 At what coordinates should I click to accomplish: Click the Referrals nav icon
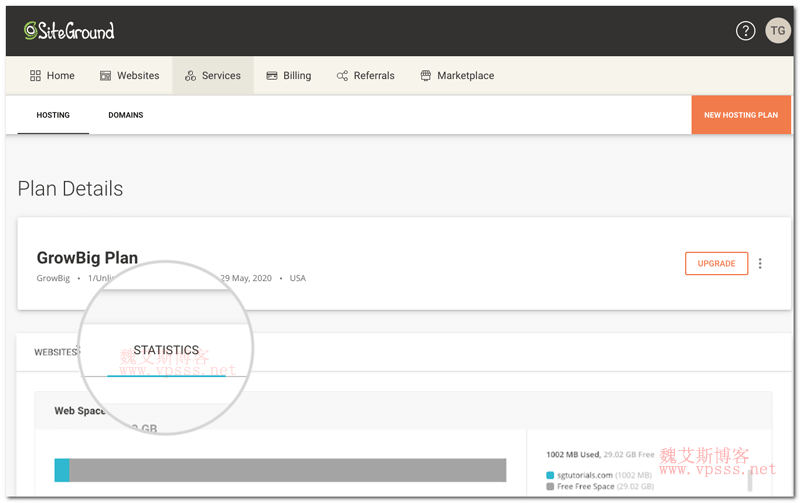coord(342,76)
